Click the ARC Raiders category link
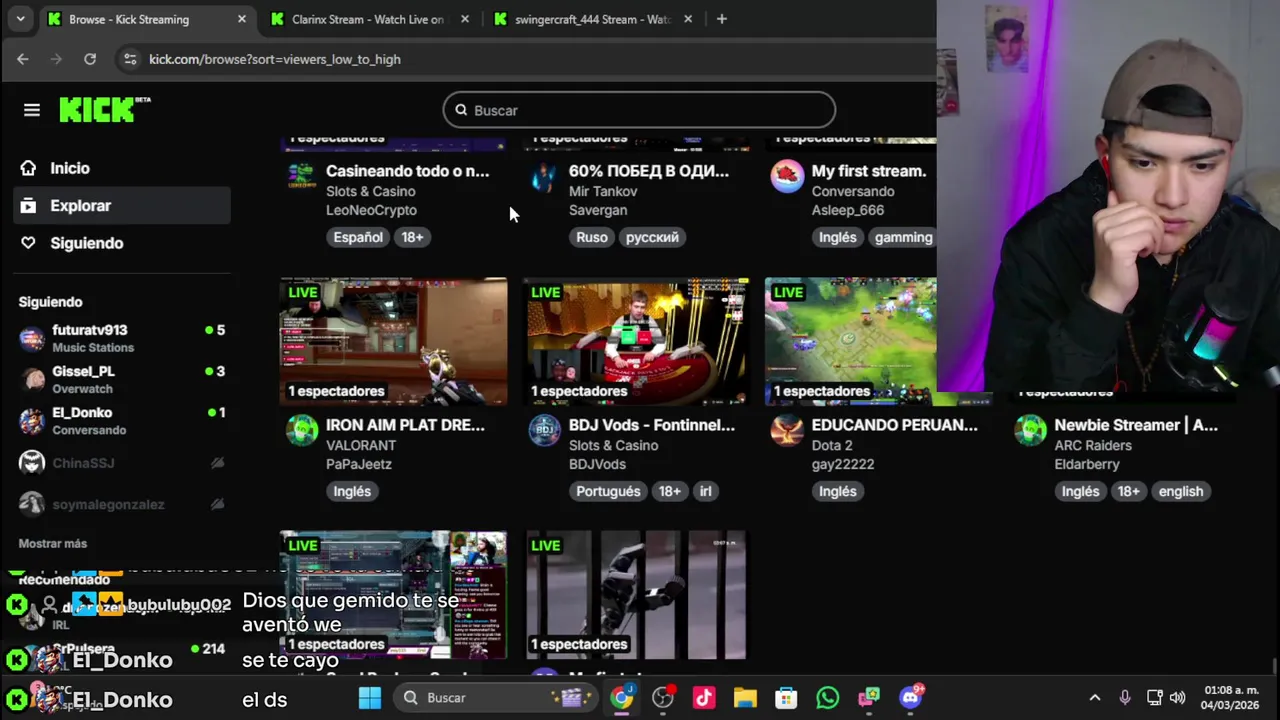Screen dimensions: 1280x720 pyautogui.click(x=1093, y=445)
